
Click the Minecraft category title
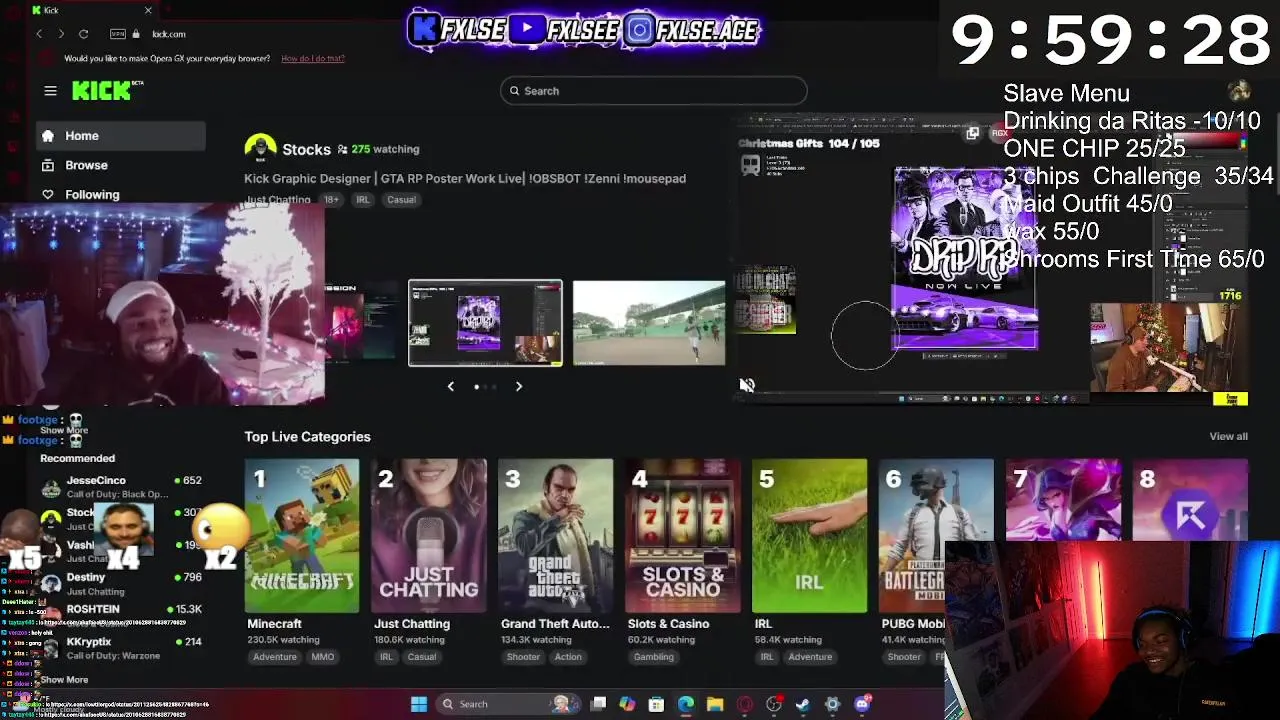[x=274, y=624]
